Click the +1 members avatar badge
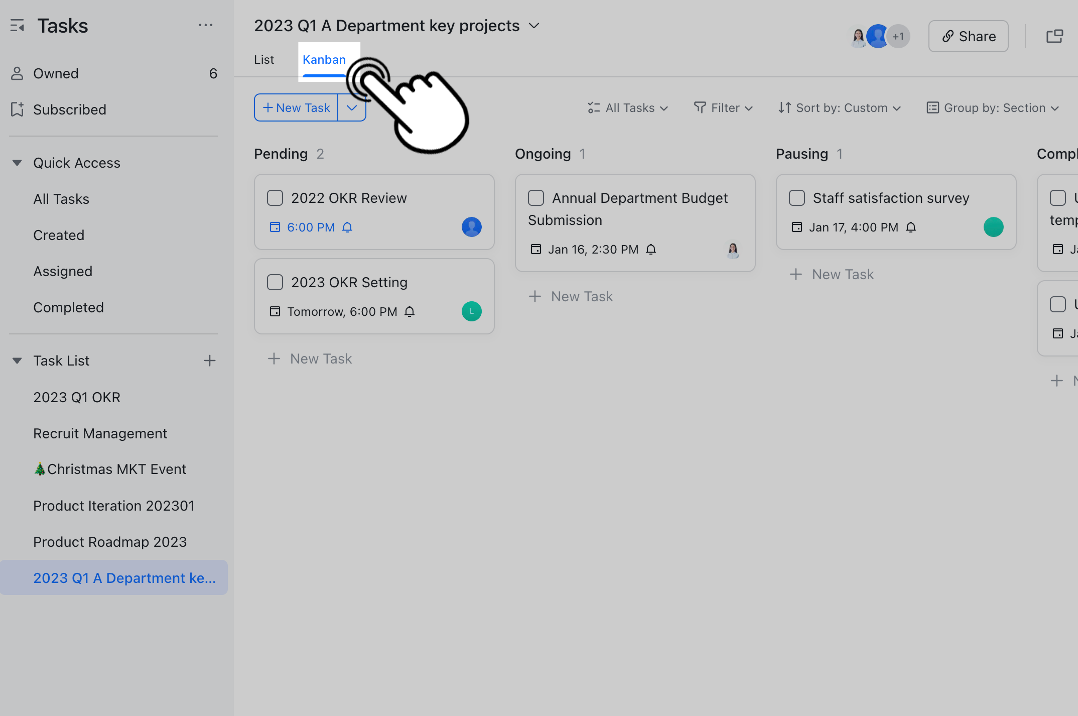The height and width of the screenshot is (716, 1078). click(898, 37)
